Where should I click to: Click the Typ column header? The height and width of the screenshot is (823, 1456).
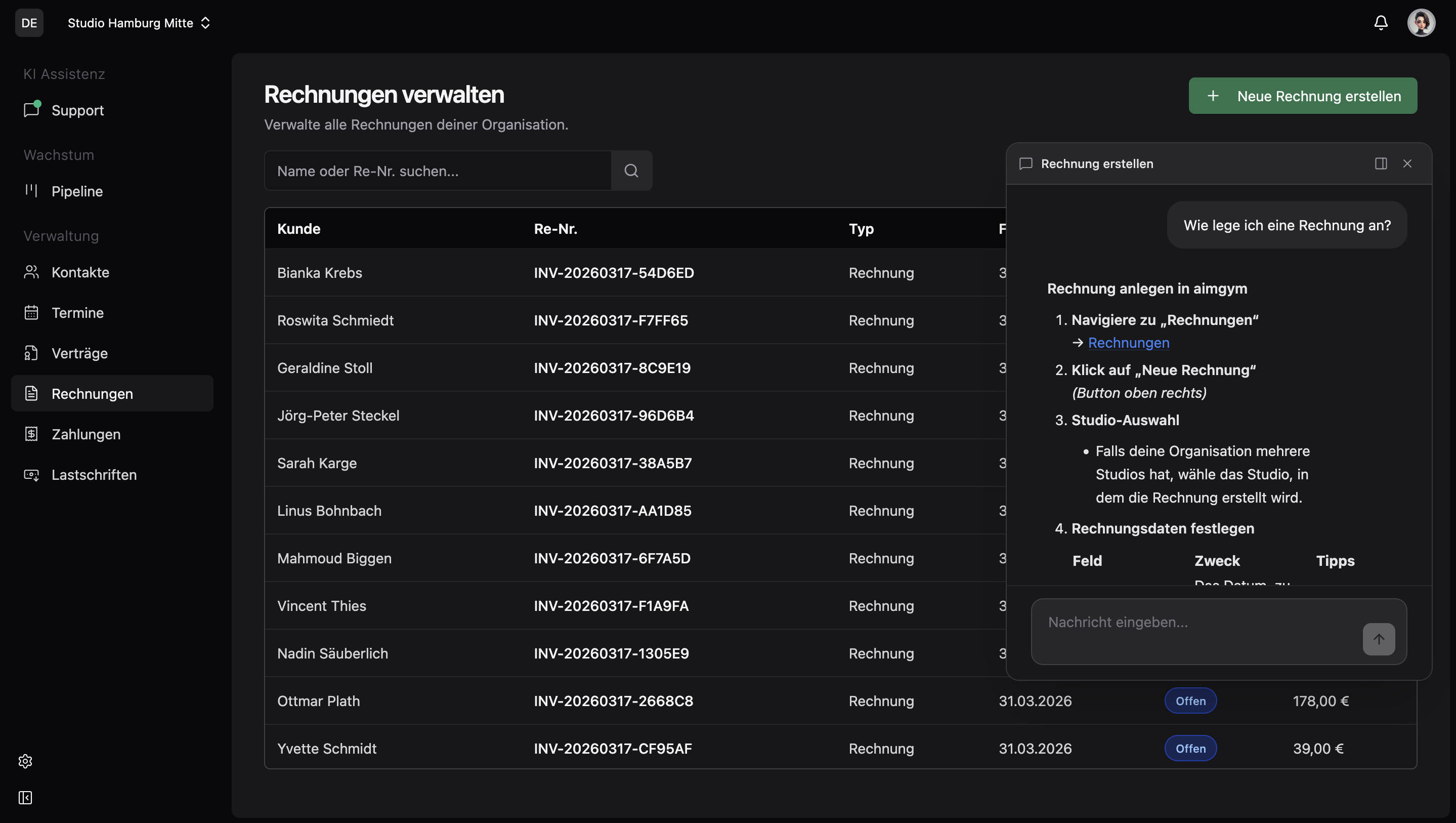point(862,228)
